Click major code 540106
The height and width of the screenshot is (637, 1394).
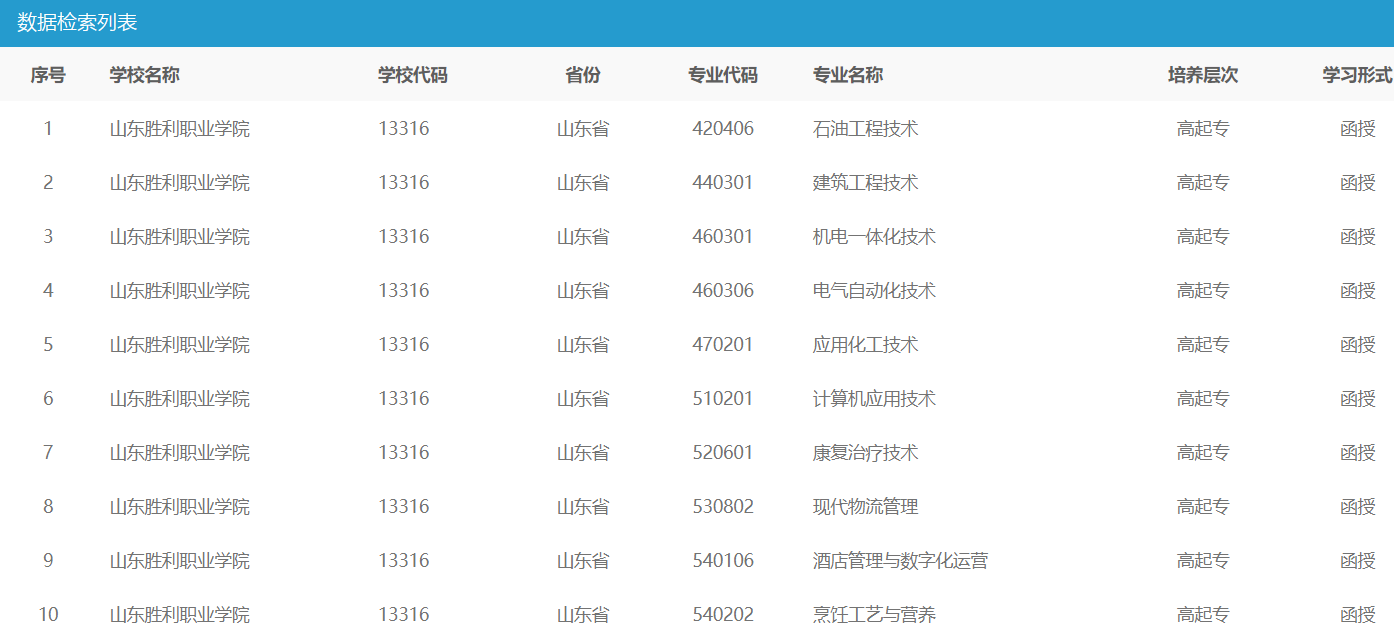click(723, 561)
